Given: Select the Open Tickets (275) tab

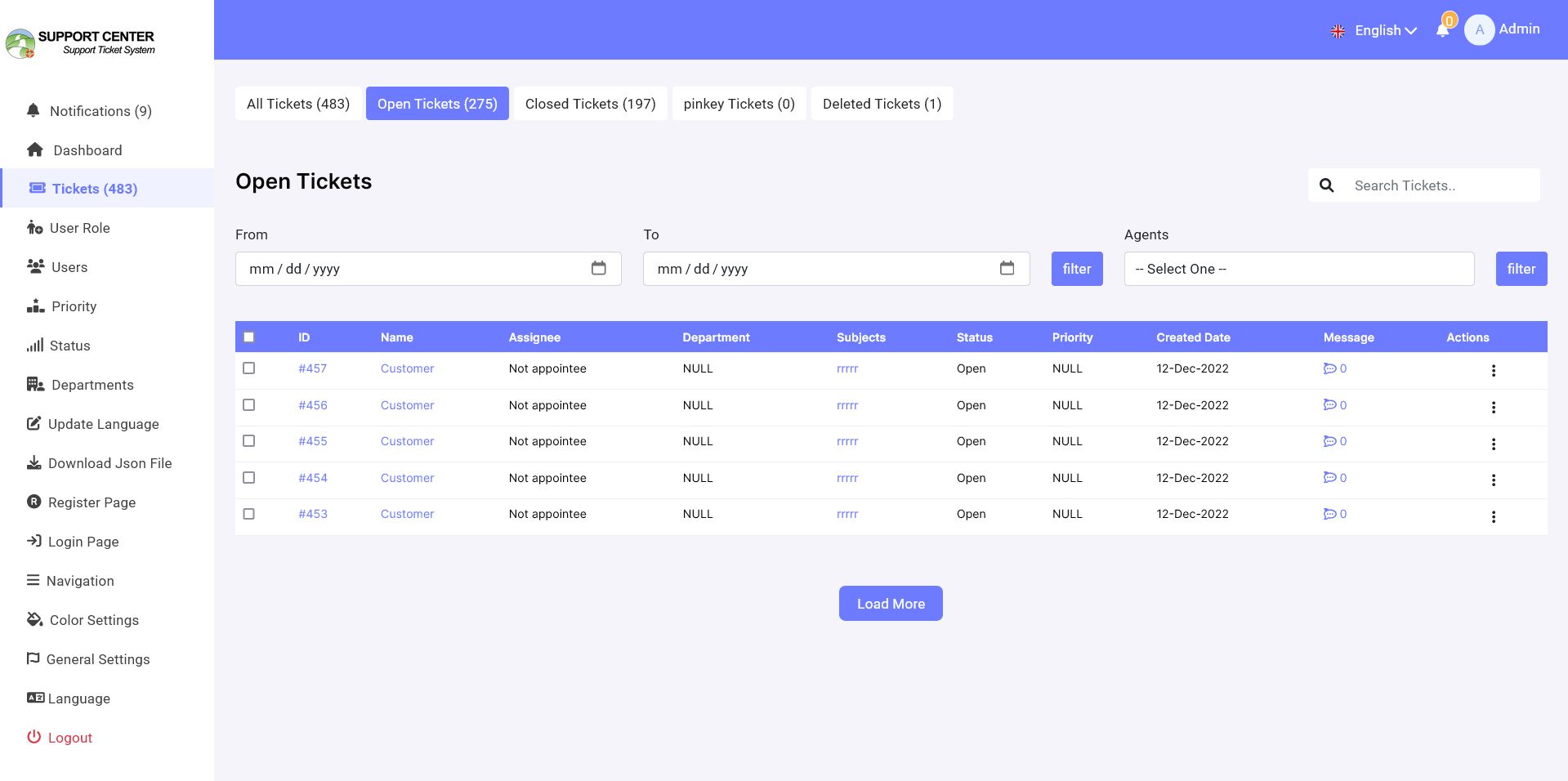Looking at the screenshot, I should pyautogui.click(x=437, y=104).
